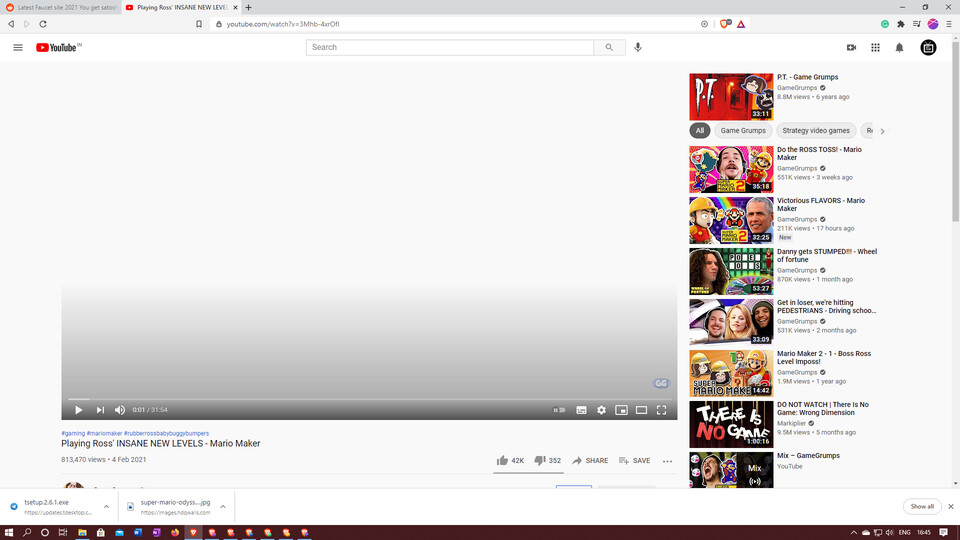Screen dimensions: 960x540
Task: Select the All filter chip
Action: pyautogui.click(x=700, y=130)
